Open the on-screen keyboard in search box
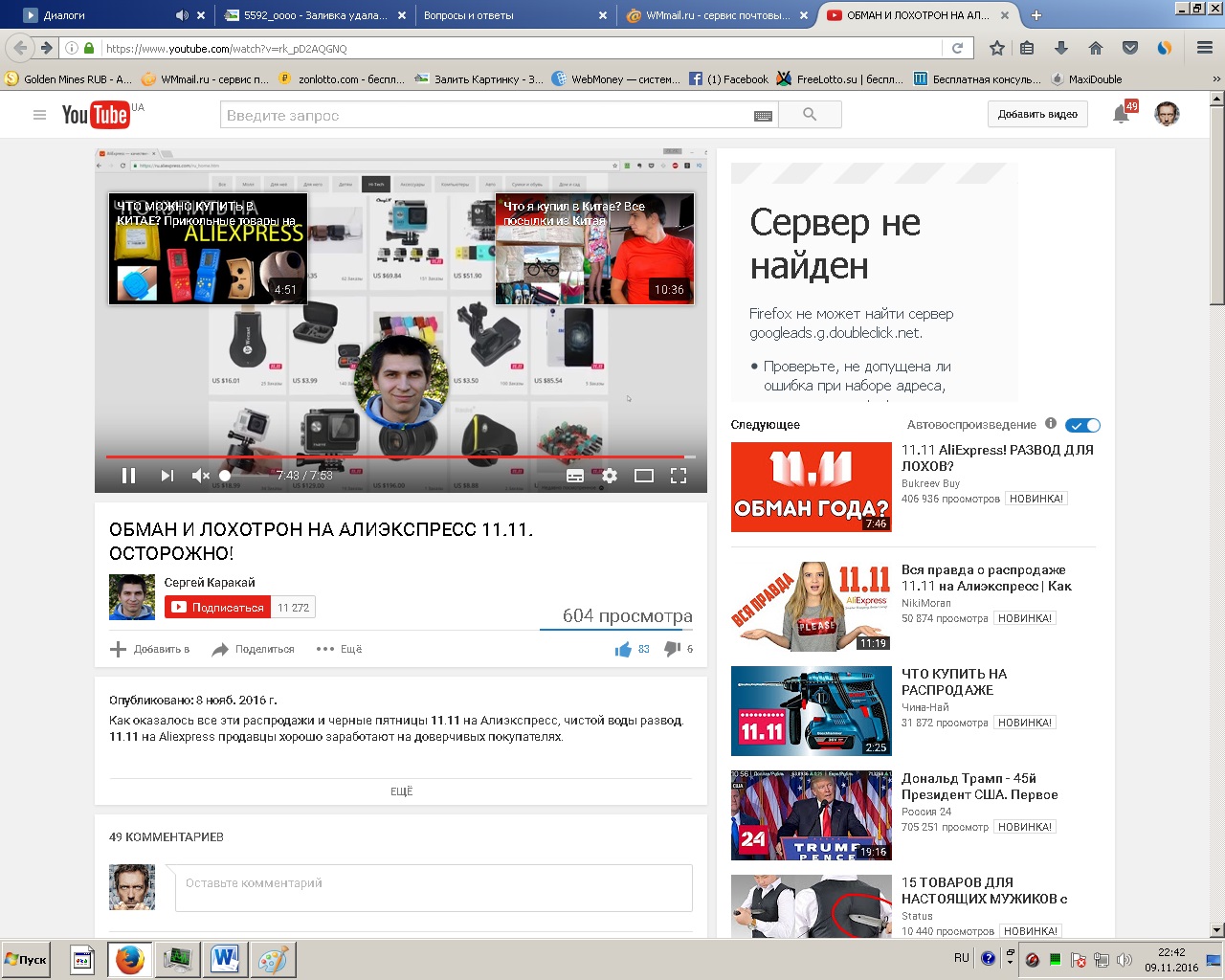The width and height of the screenshot is (1225, 980). tap(763, 116)
